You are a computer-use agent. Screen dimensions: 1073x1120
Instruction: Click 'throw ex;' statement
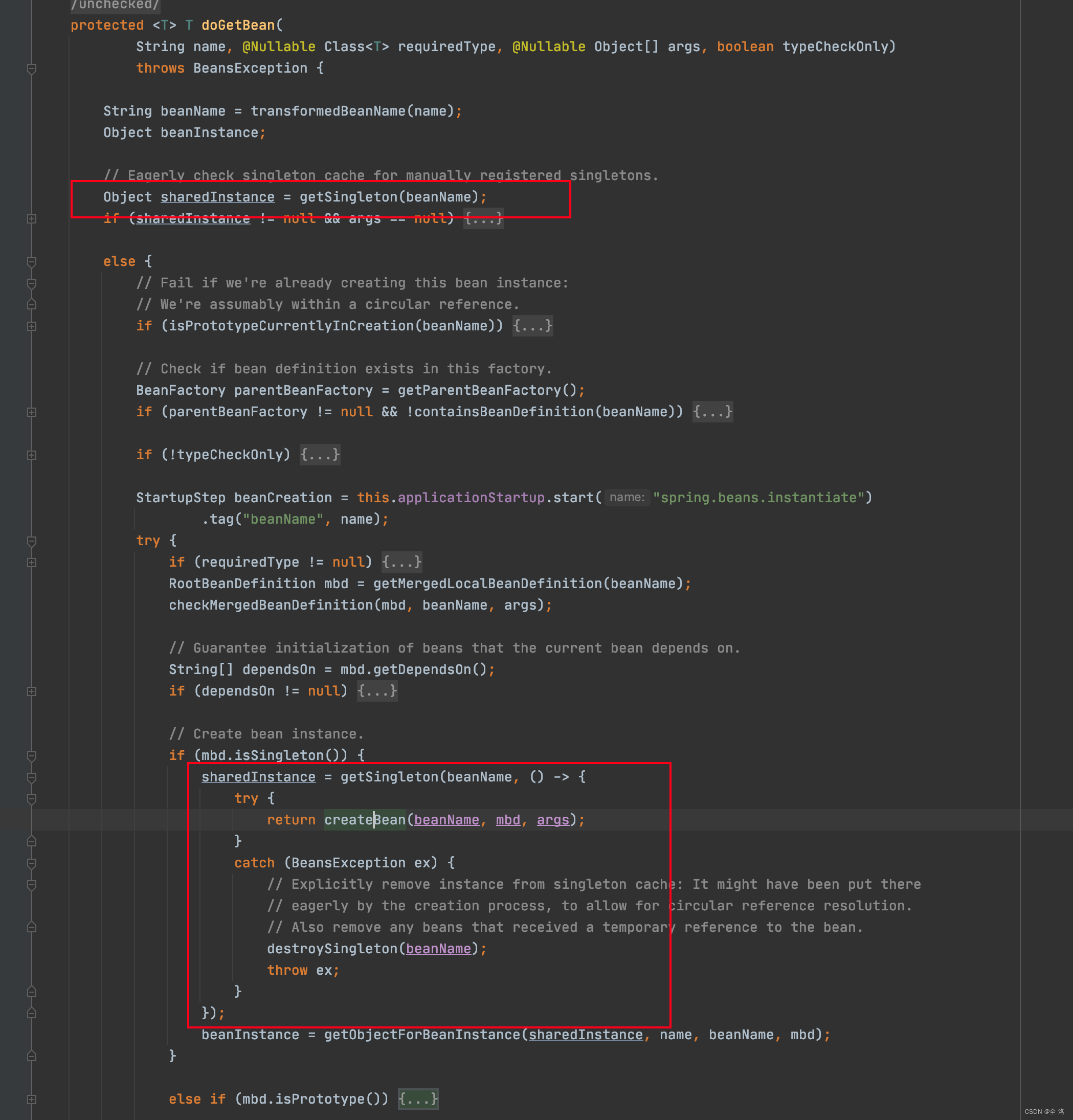tap(303, 970)
